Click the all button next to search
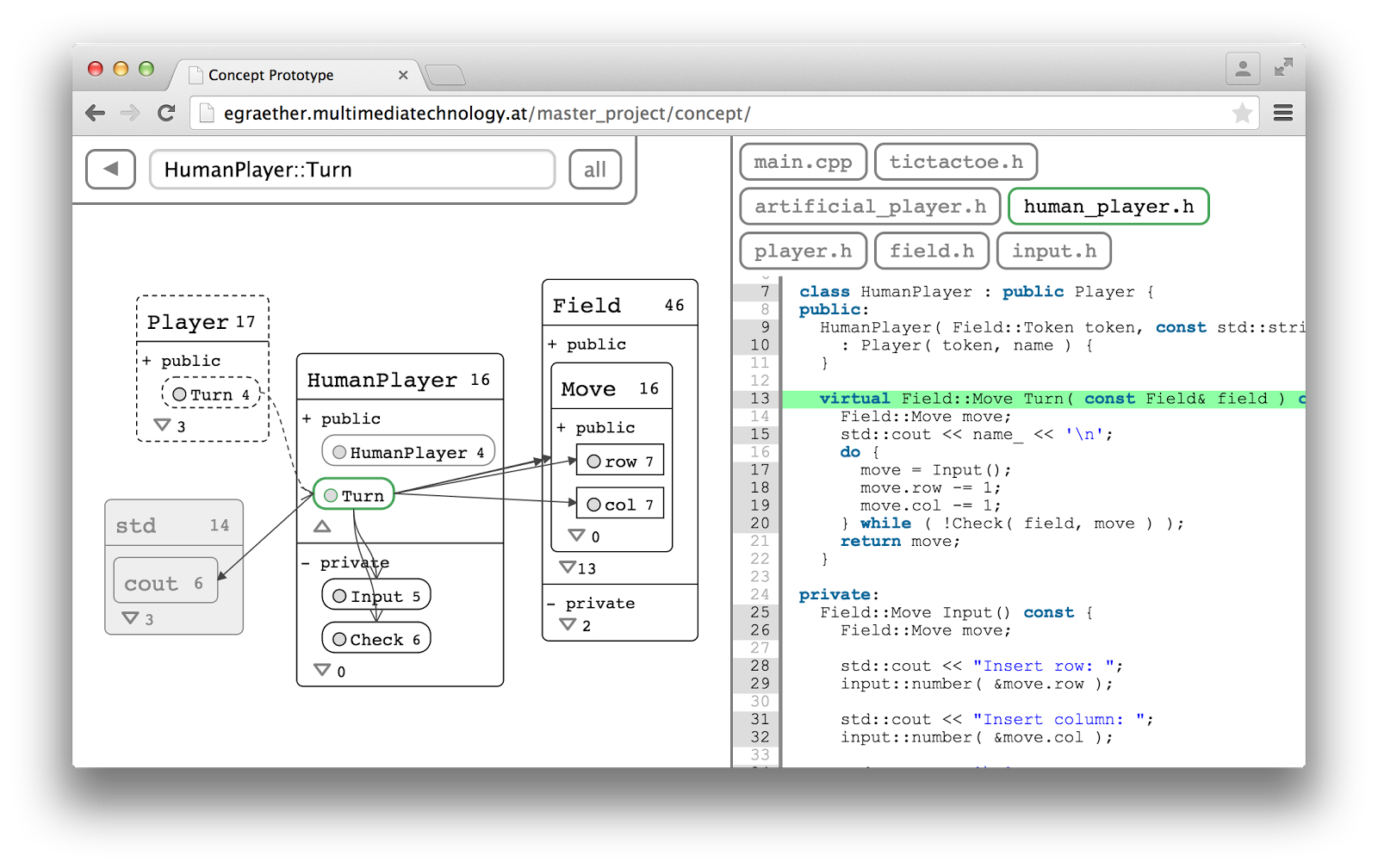The image size is (1378, 868). click(594, 169)
